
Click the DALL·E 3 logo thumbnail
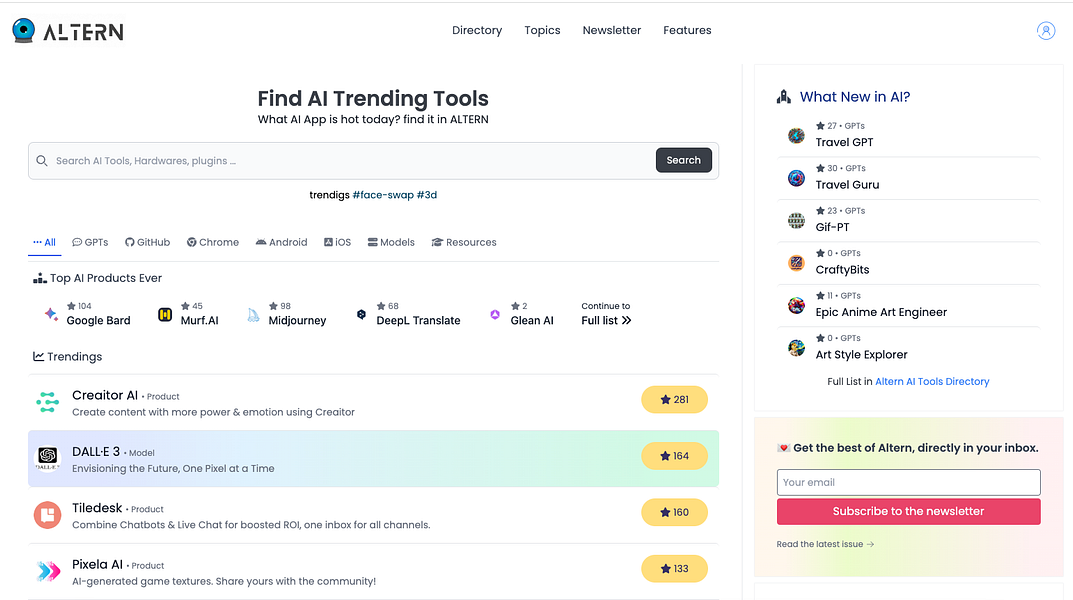click(x=48, y=458)
